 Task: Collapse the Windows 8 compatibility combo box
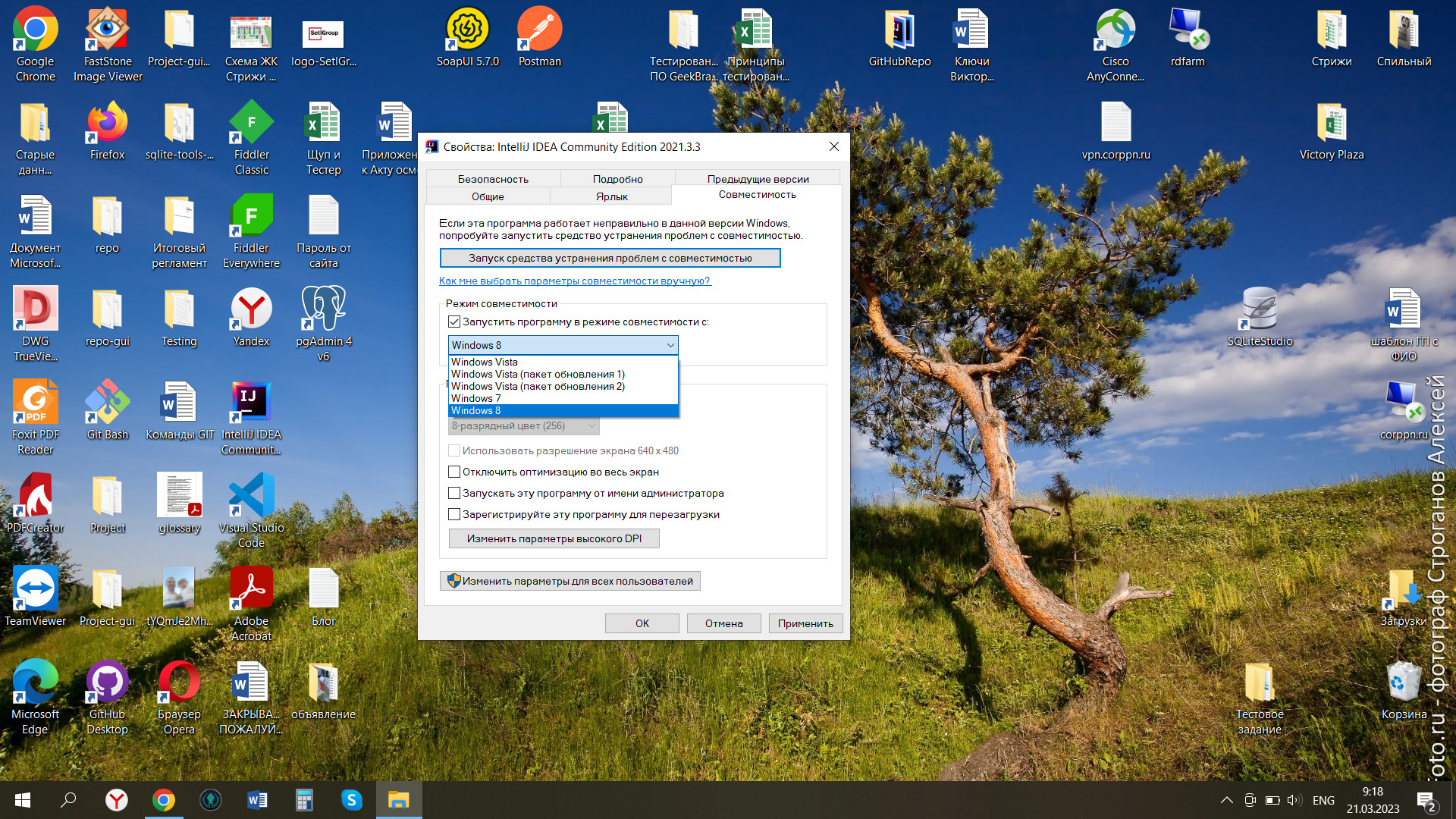[563, 345]
